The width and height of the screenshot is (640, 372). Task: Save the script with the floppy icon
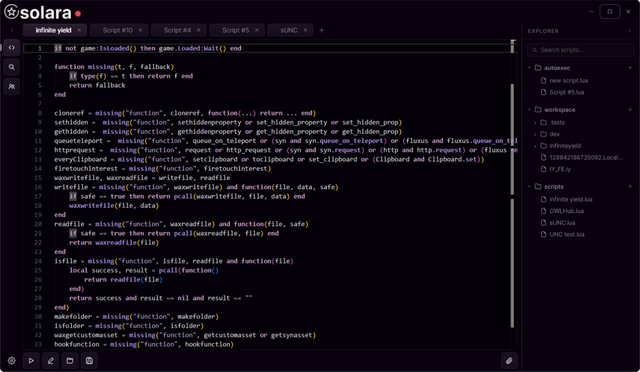pos(89,361)
